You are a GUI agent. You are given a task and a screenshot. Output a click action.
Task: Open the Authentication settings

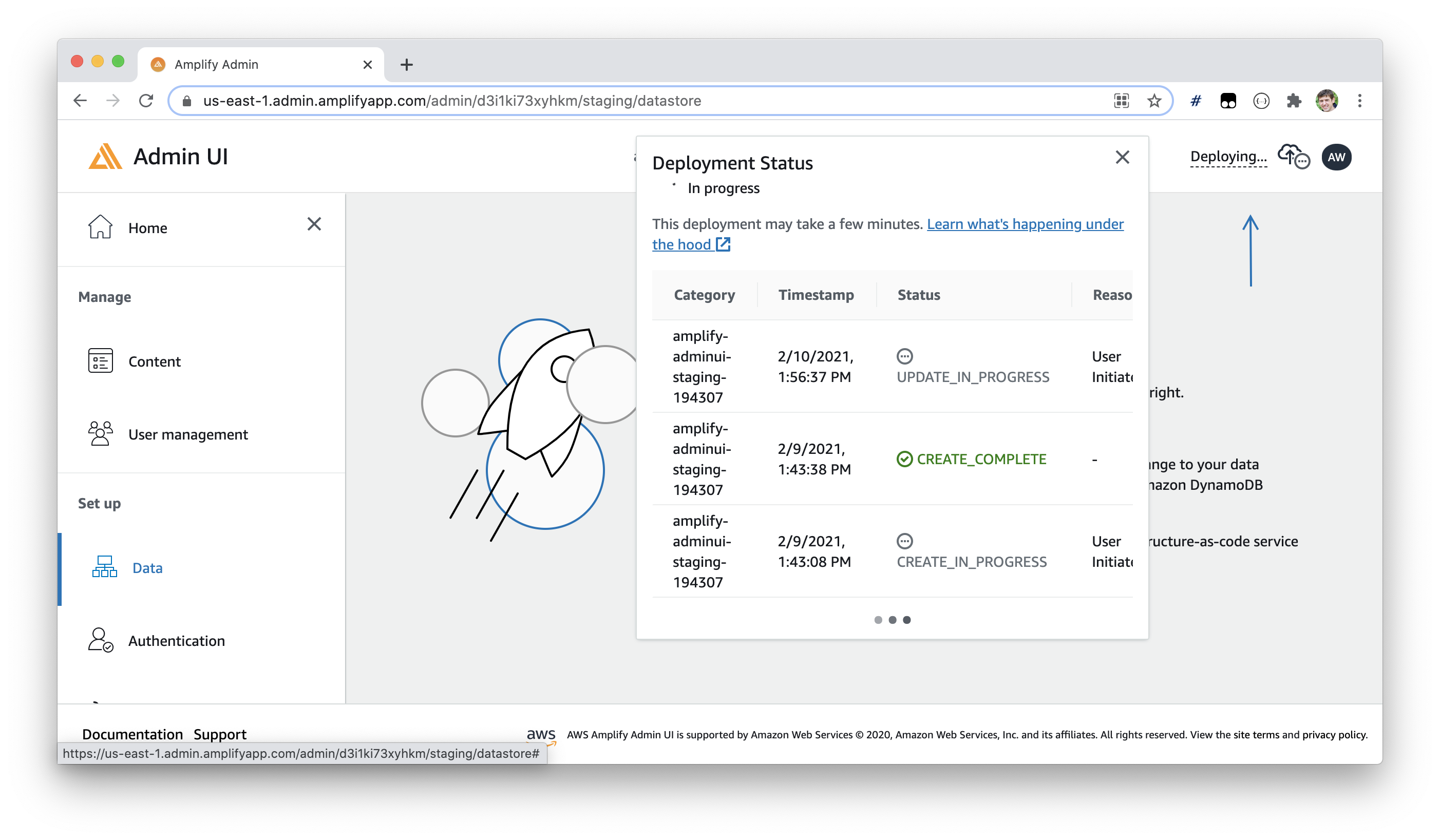click(177, 641)
